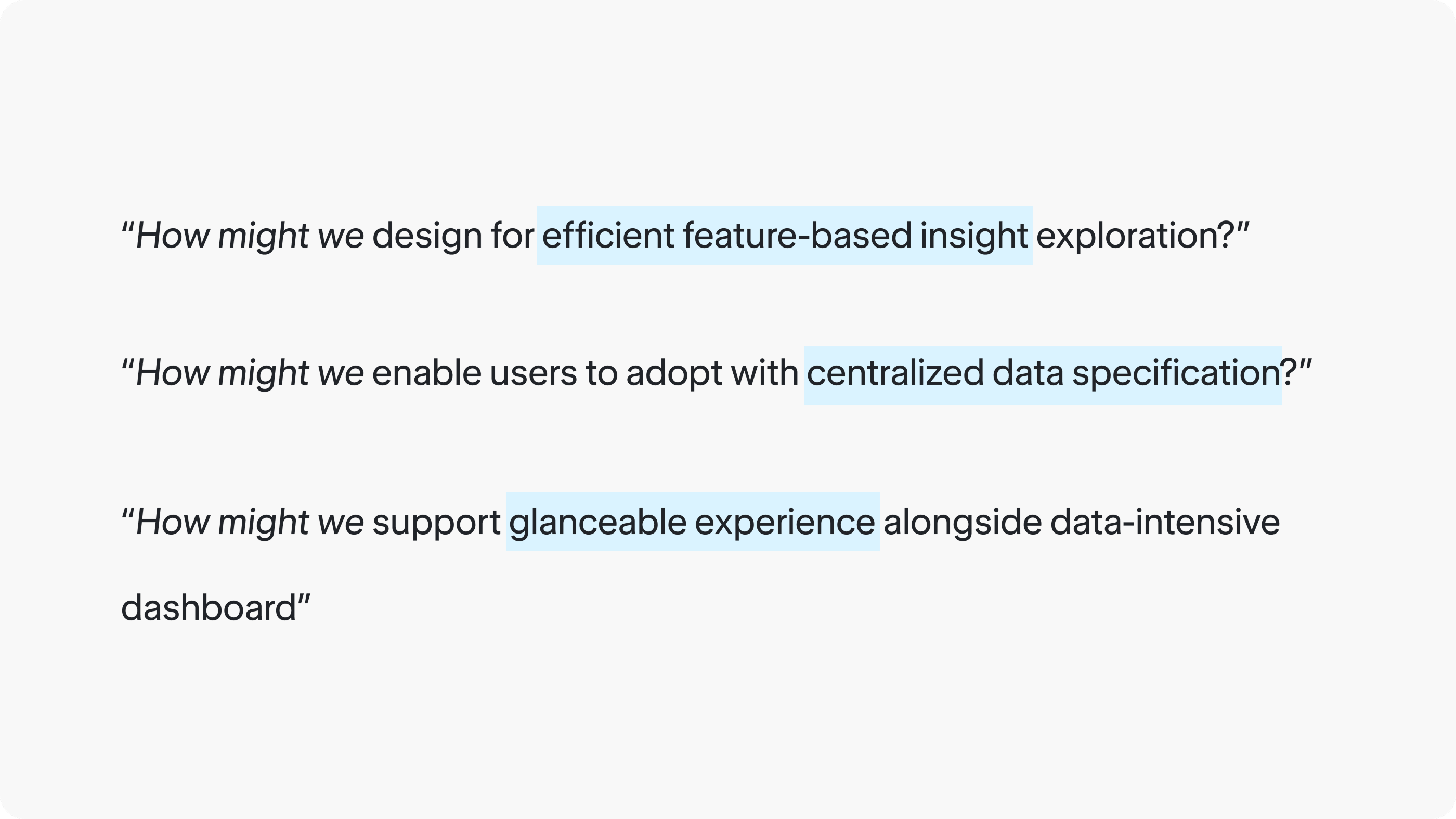Click the word "design" in the first question
Screen dimensions: 1456x819
pos(427,236)
